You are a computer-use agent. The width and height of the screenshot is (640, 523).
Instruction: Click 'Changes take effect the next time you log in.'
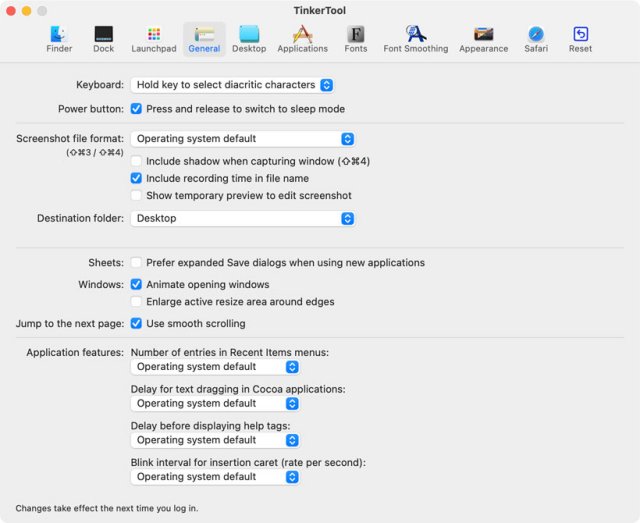[107, 508]
